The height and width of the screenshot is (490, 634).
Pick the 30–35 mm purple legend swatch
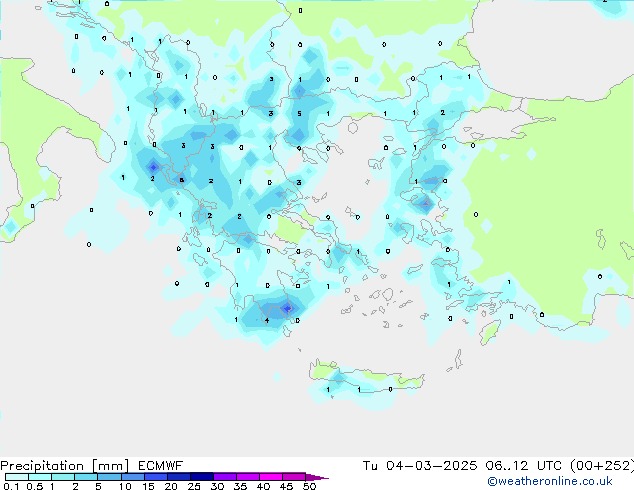coord(224,477)
